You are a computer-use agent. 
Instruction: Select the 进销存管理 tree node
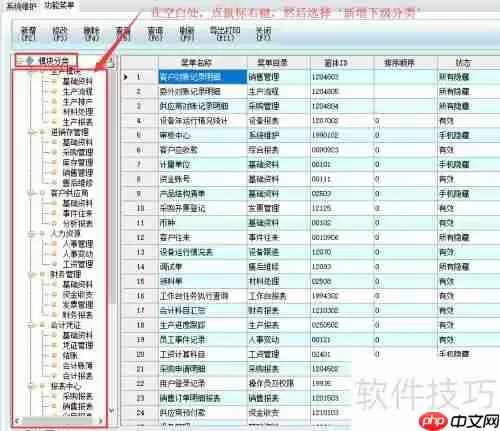pyautogui.click(x=69, y=132)
